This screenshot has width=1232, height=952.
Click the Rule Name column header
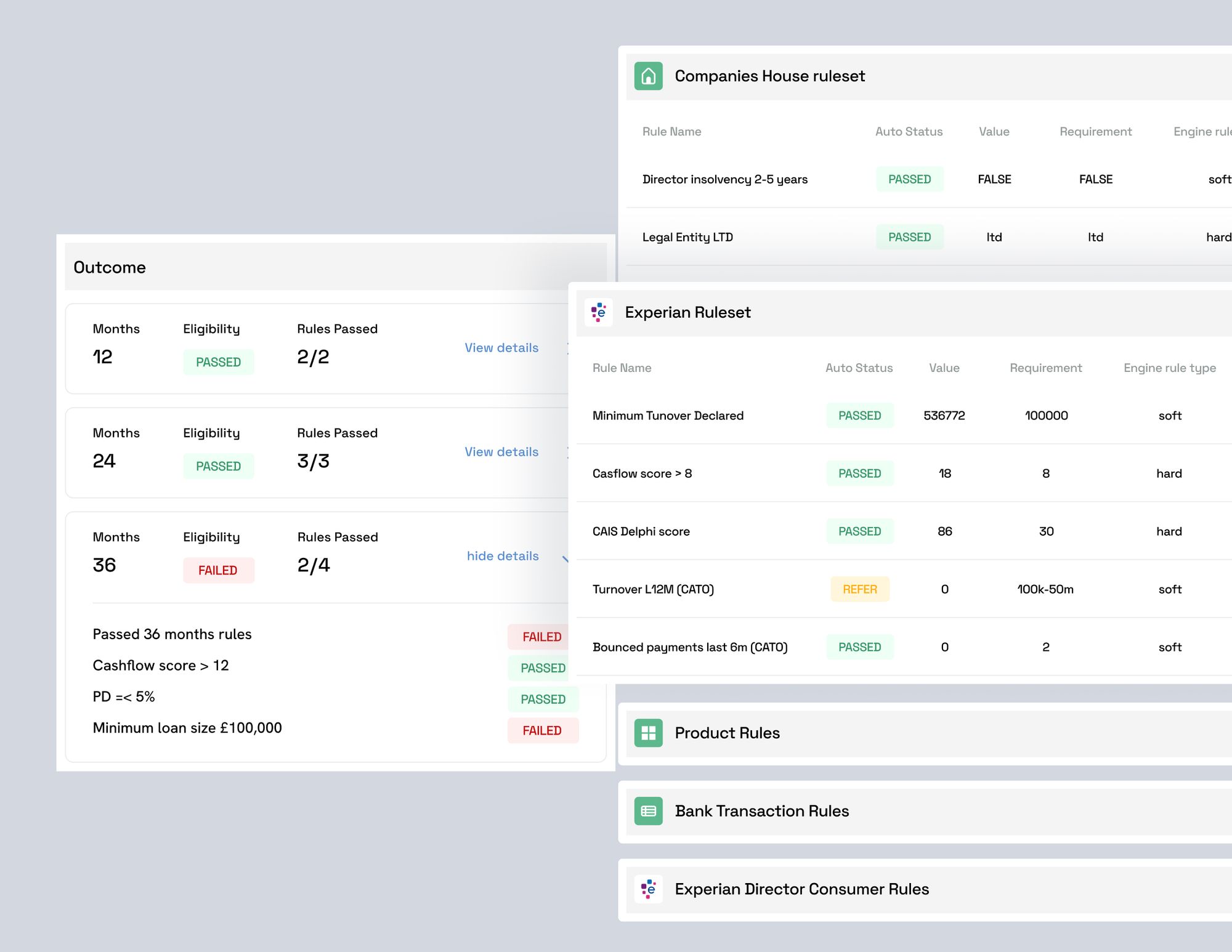point(622,368)
